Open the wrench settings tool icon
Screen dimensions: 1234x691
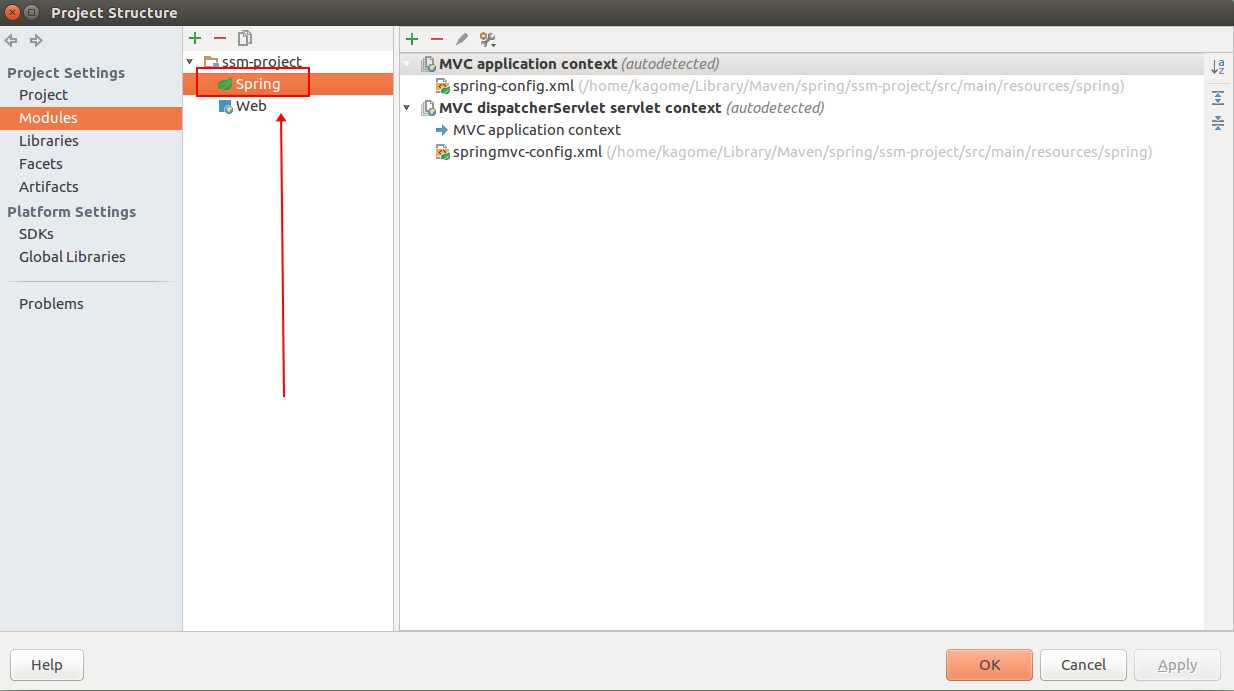487,39
